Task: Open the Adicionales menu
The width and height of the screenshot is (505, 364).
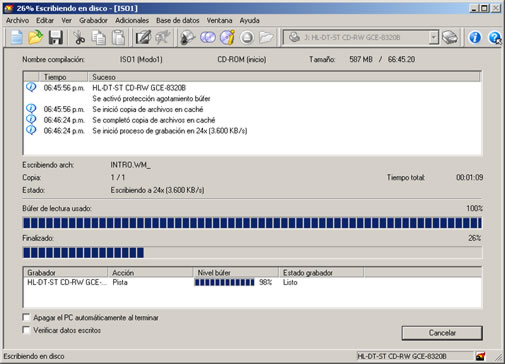Action: (132, 20)
